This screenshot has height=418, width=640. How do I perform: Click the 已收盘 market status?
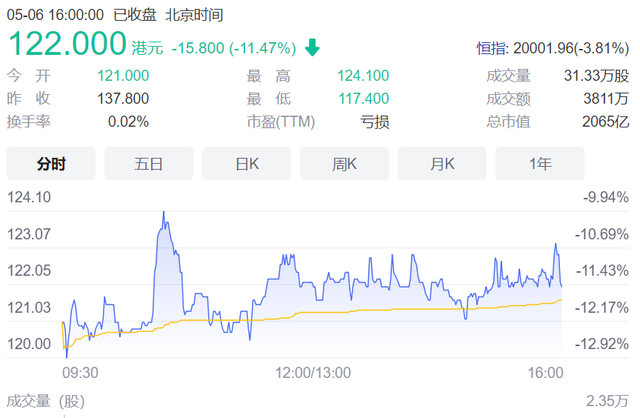[135, 15]
